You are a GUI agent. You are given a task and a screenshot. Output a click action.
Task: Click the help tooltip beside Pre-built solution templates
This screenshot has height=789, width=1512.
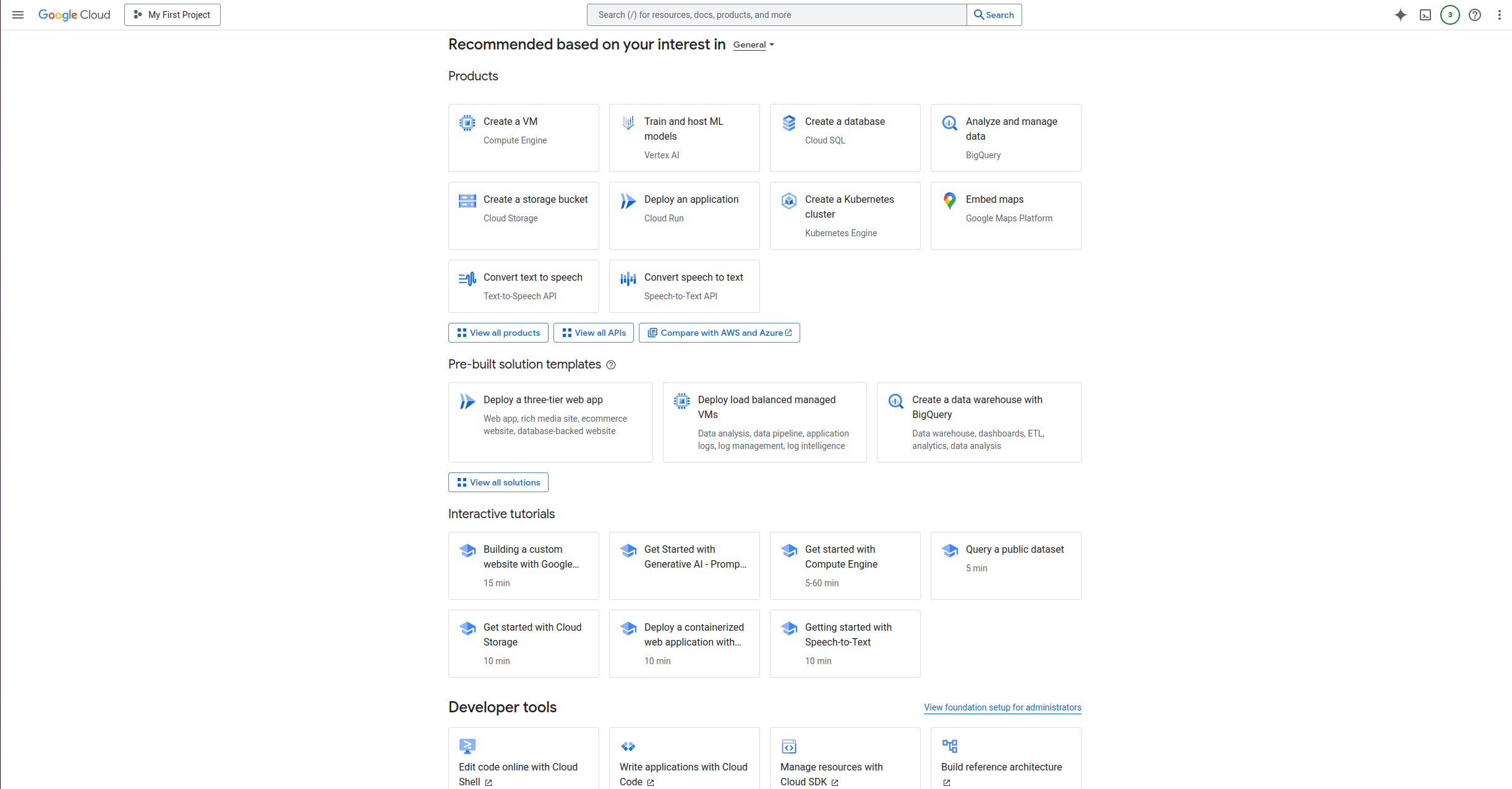pos(611,365)
